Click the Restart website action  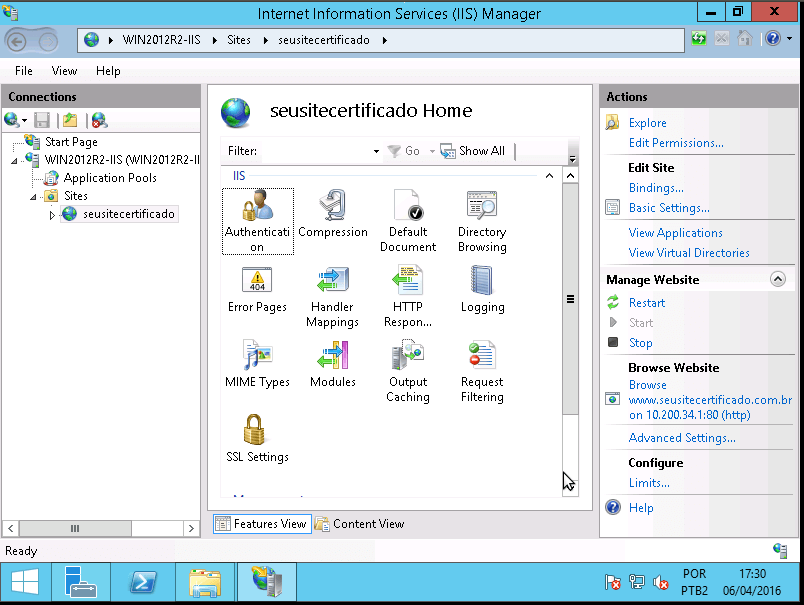(x=647, y=303)
